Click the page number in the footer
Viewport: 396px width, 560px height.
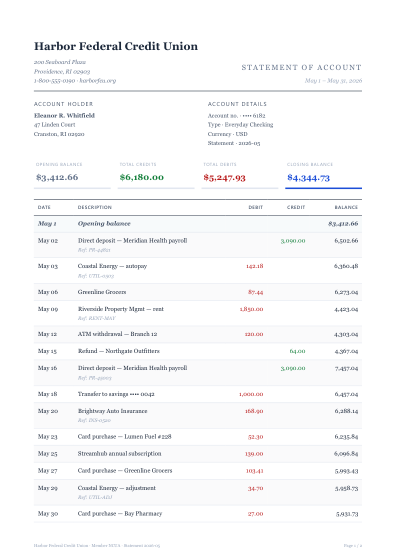[x=353, y=546]
